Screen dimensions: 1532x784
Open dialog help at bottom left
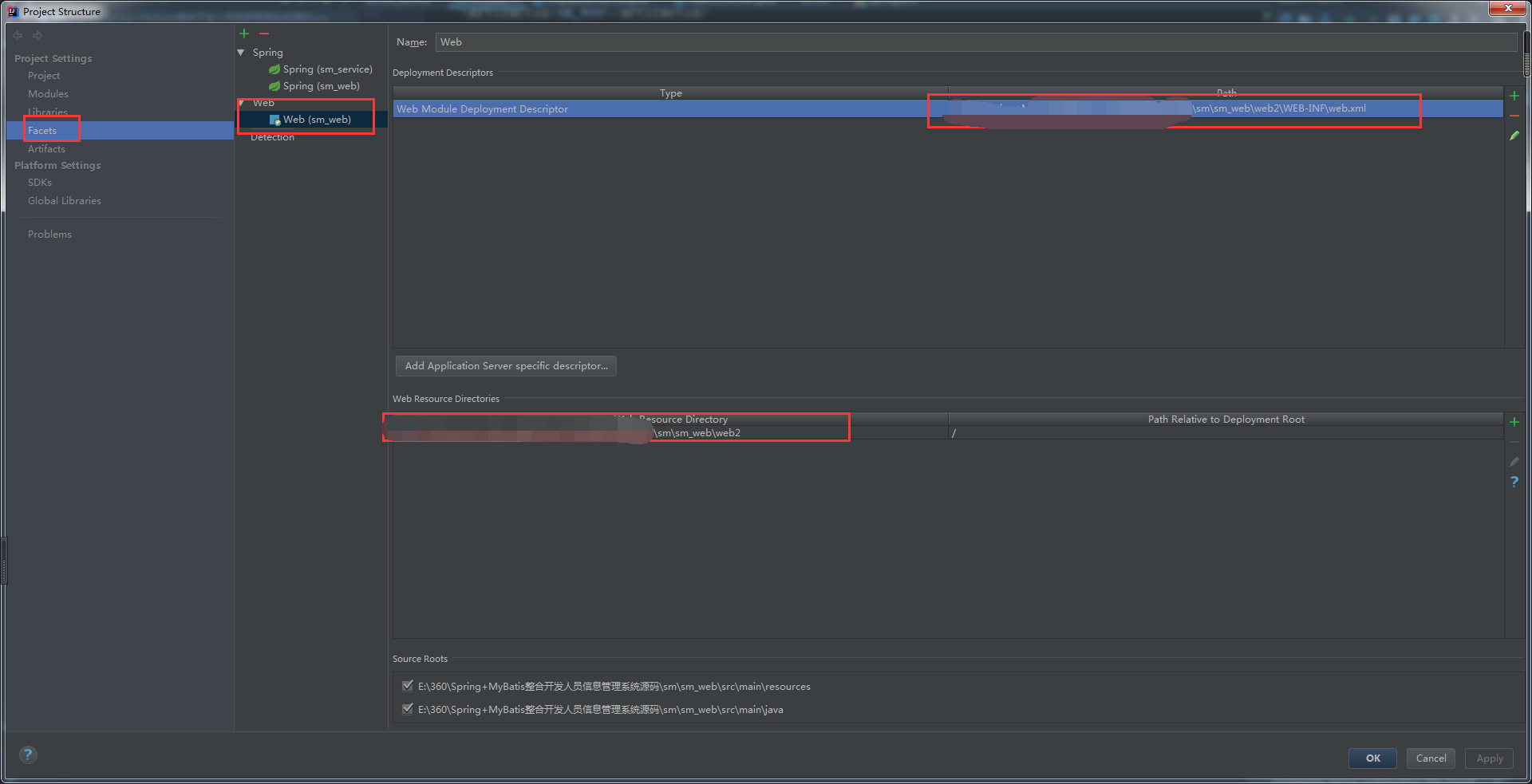coord(28,754)
